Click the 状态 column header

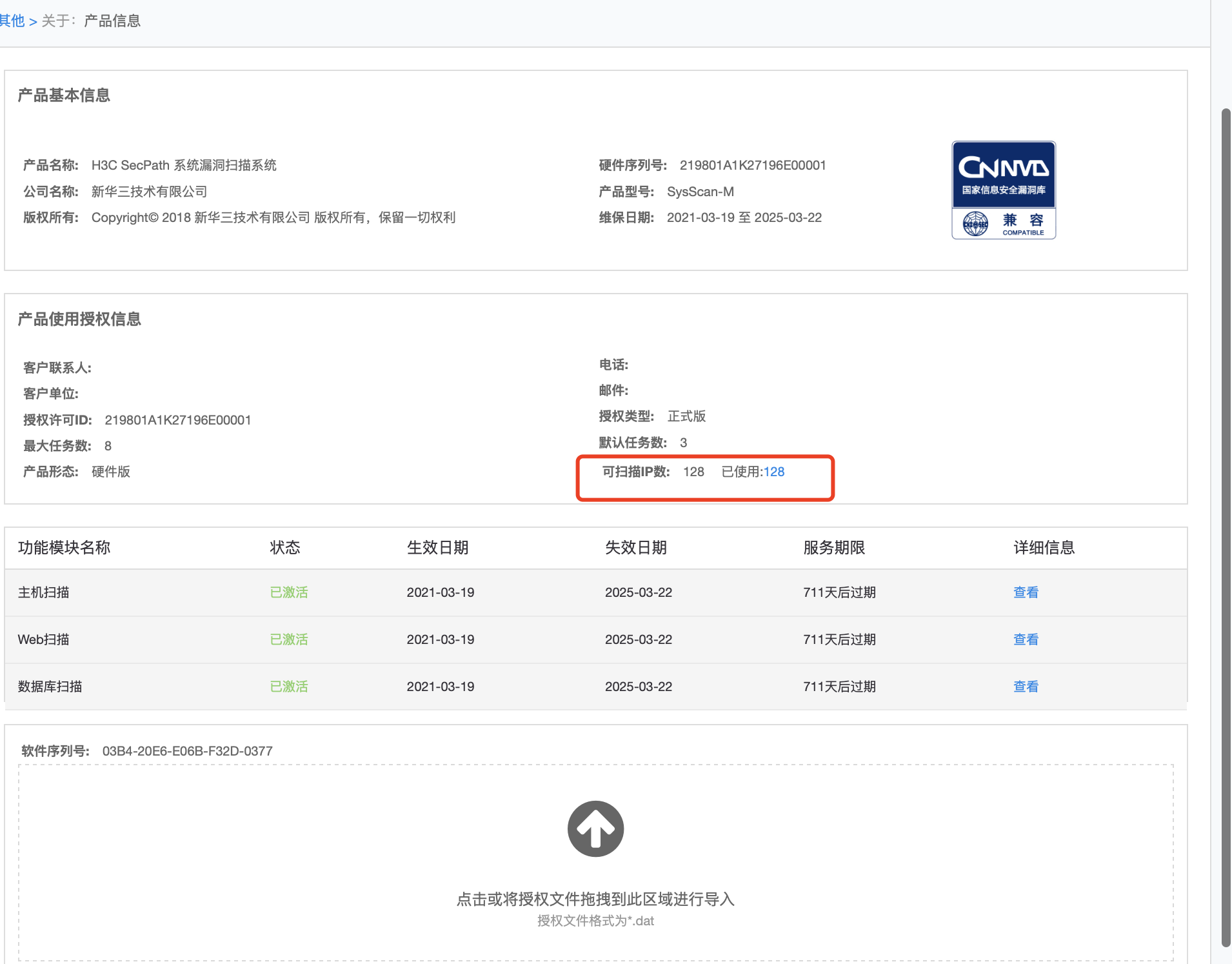point(284,548)
